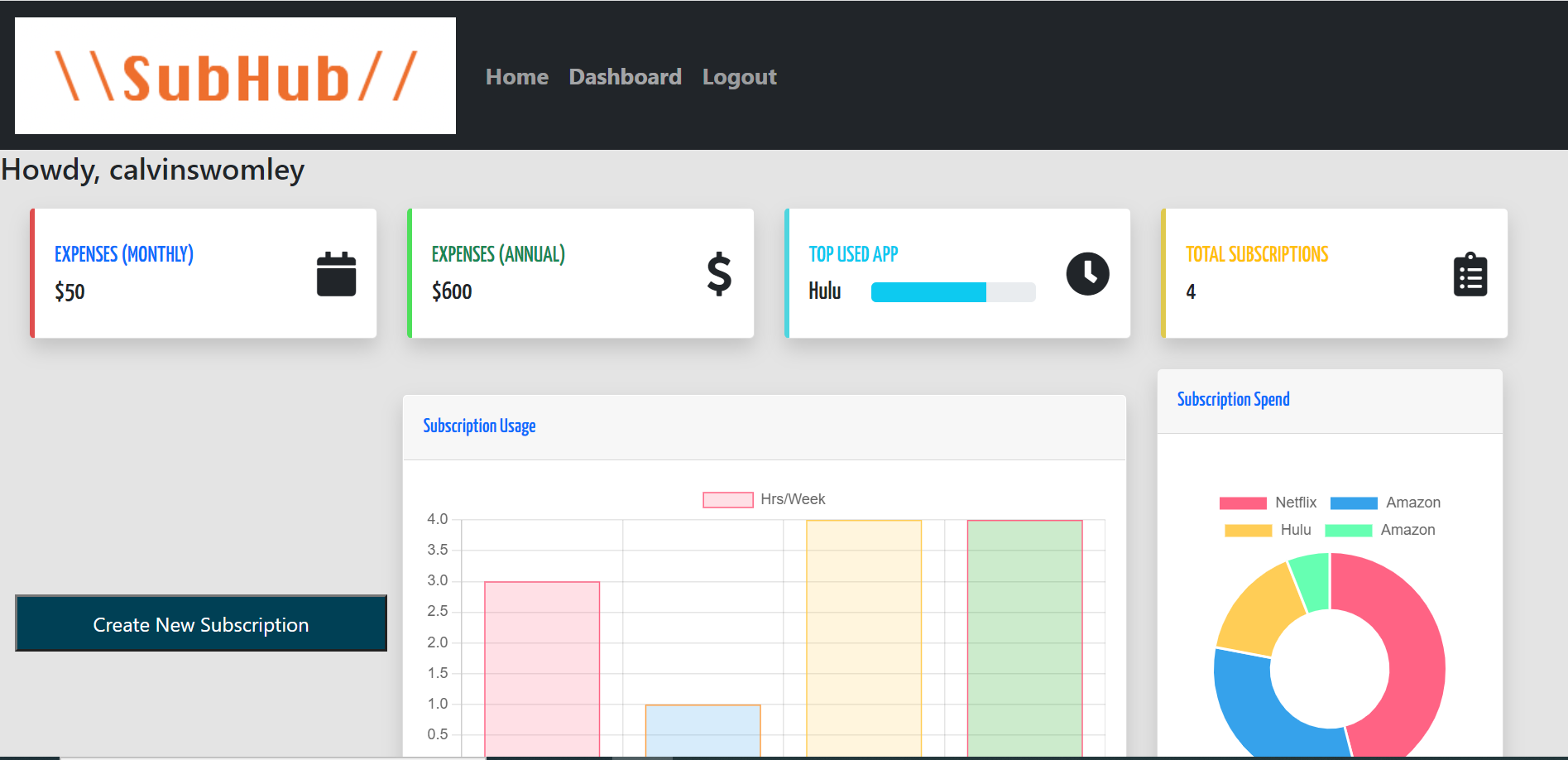Image resolution: width=1568 pixels, height=760 pixels.
Task: Click the dollar sign icon on Expenses Annual card
Action: coord(717,273)
